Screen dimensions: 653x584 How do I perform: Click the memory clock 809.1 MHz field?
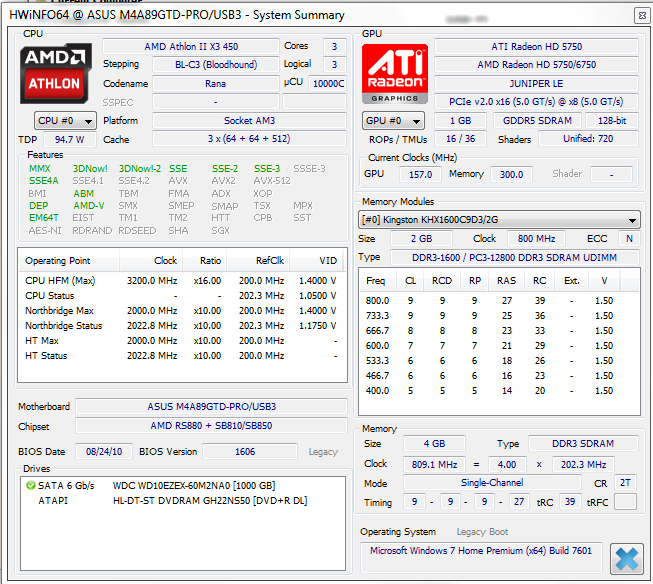click(x=434, y=464)
